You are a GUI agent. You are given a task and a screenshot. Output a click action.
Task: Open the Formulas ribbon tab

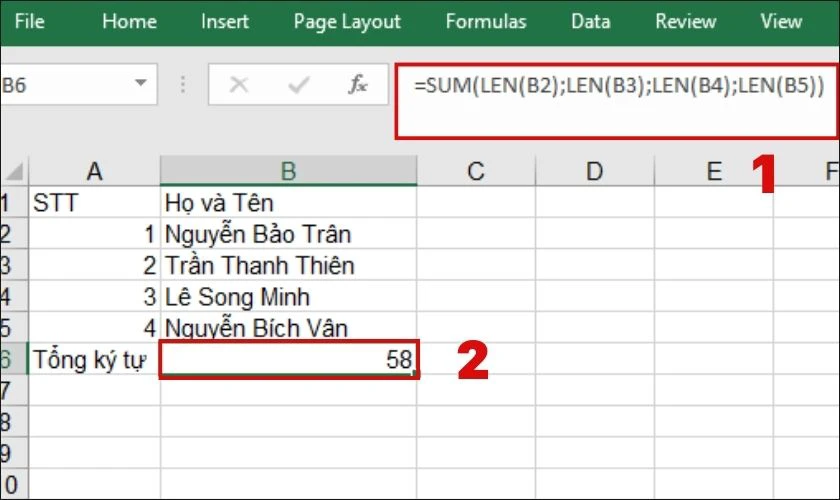click(x=486, y=21)
